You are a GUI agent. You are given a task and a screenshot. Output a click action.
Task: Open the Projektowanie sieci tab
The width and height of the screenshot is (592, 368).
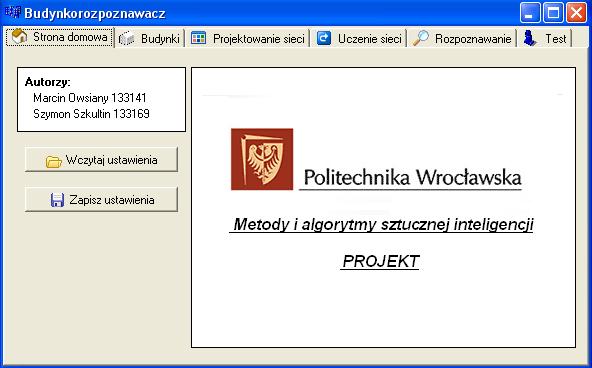click(247, 38)
